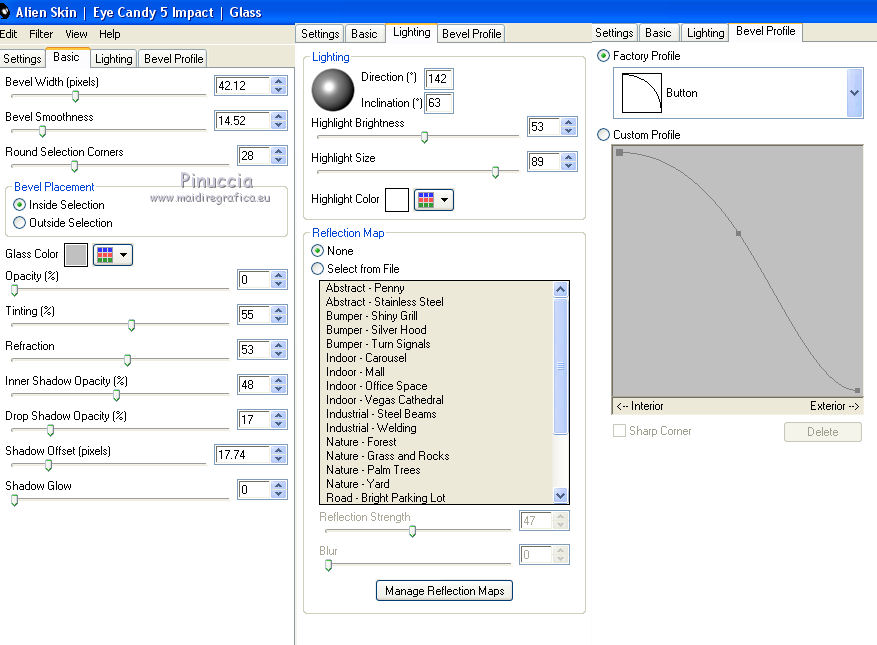Click the Bevel Width spinner arrows
Screen dimensions: 877x645
(x=279, y=86)
